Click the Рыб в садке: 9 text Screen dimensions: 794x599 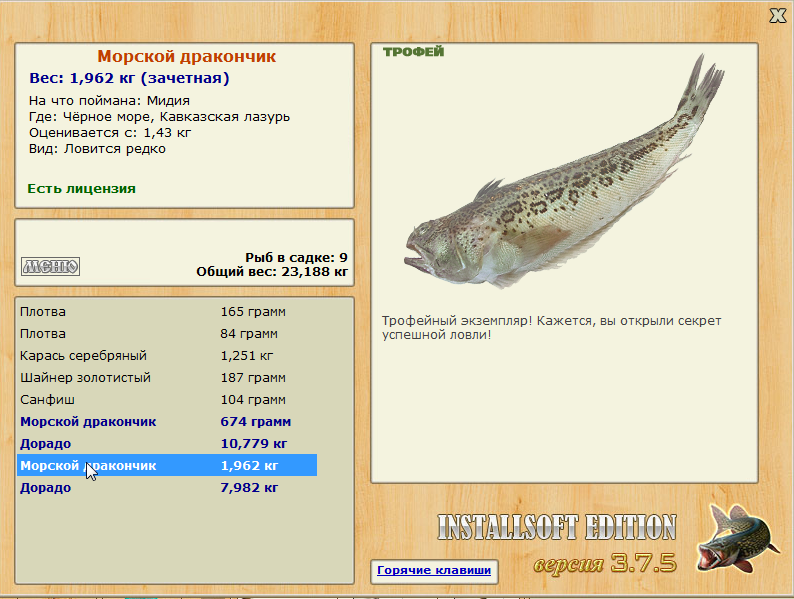(x=296, y=258)
